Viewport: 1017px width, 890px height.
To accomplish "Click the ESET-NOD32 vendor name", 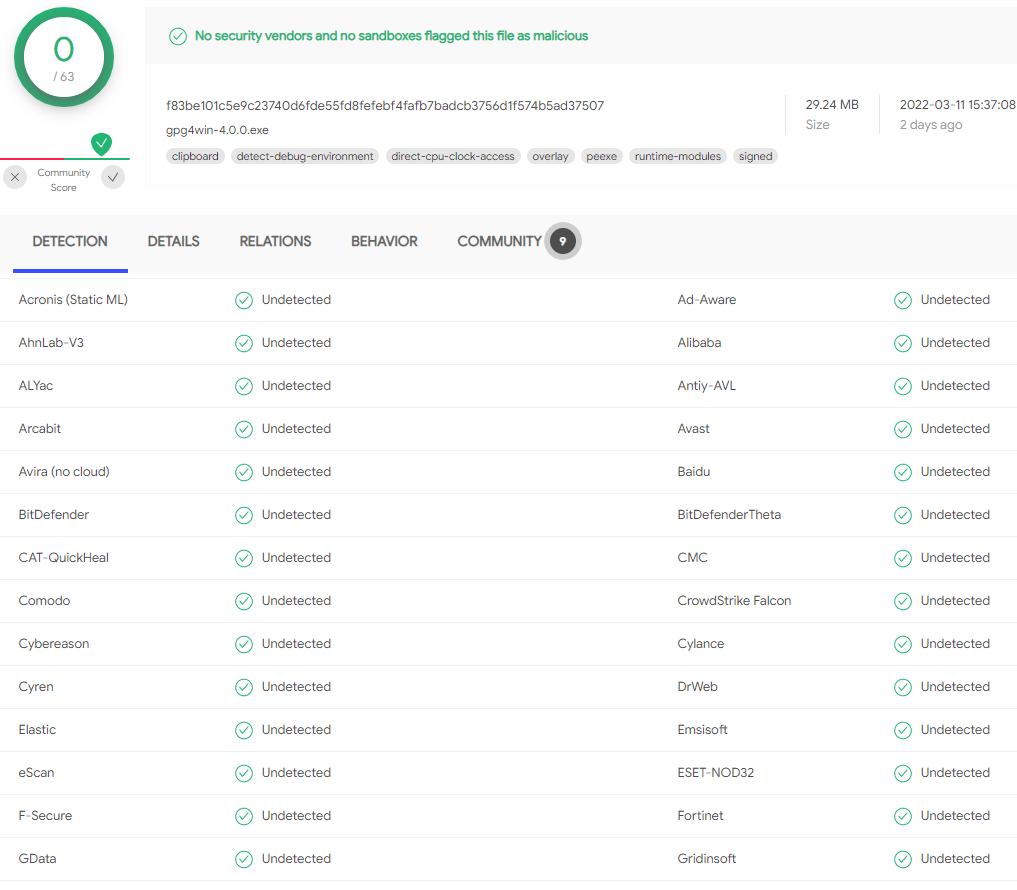I will [x=715, y=773].
